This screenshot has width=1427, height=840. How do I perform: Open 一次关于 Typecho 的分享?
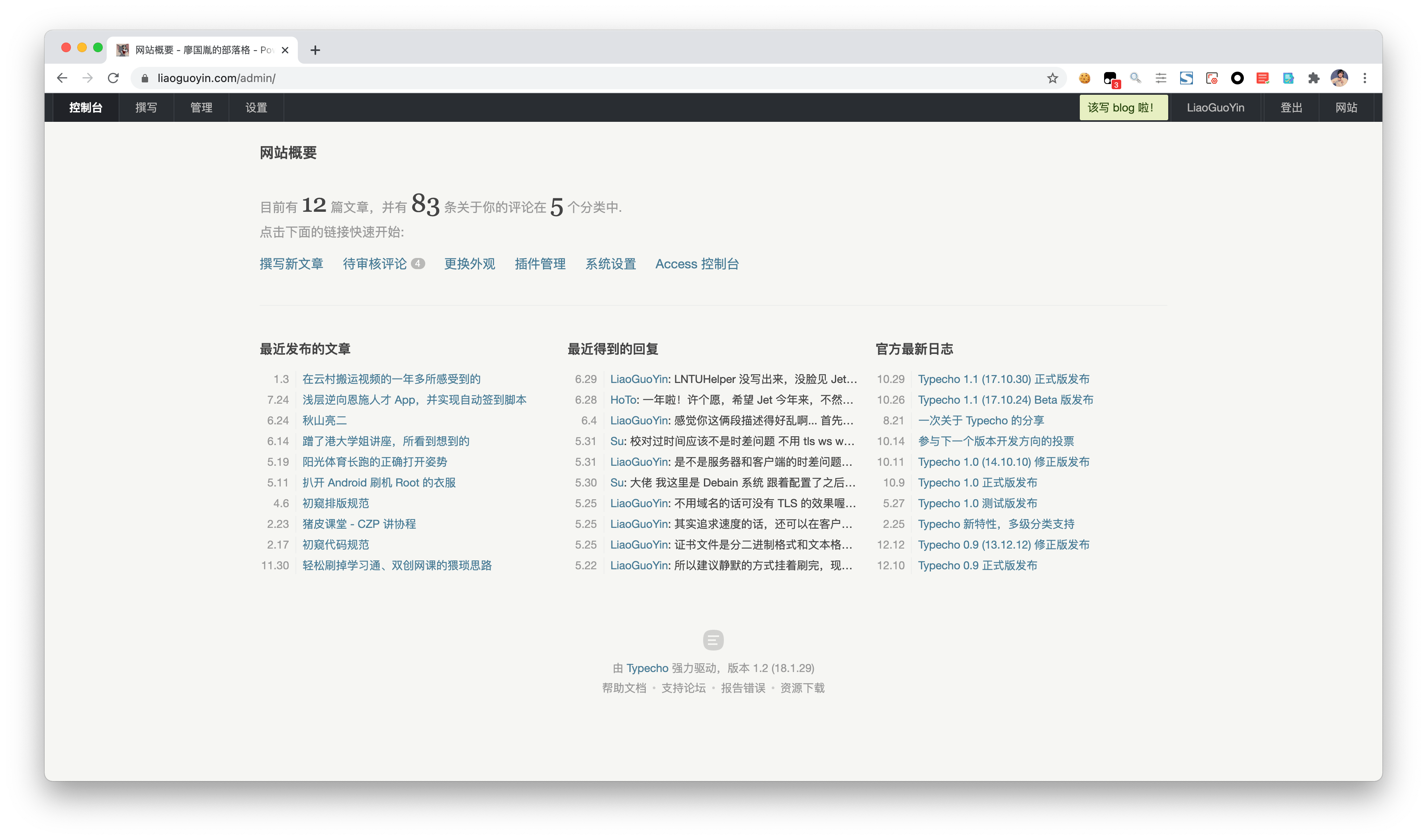click(981, 420)
